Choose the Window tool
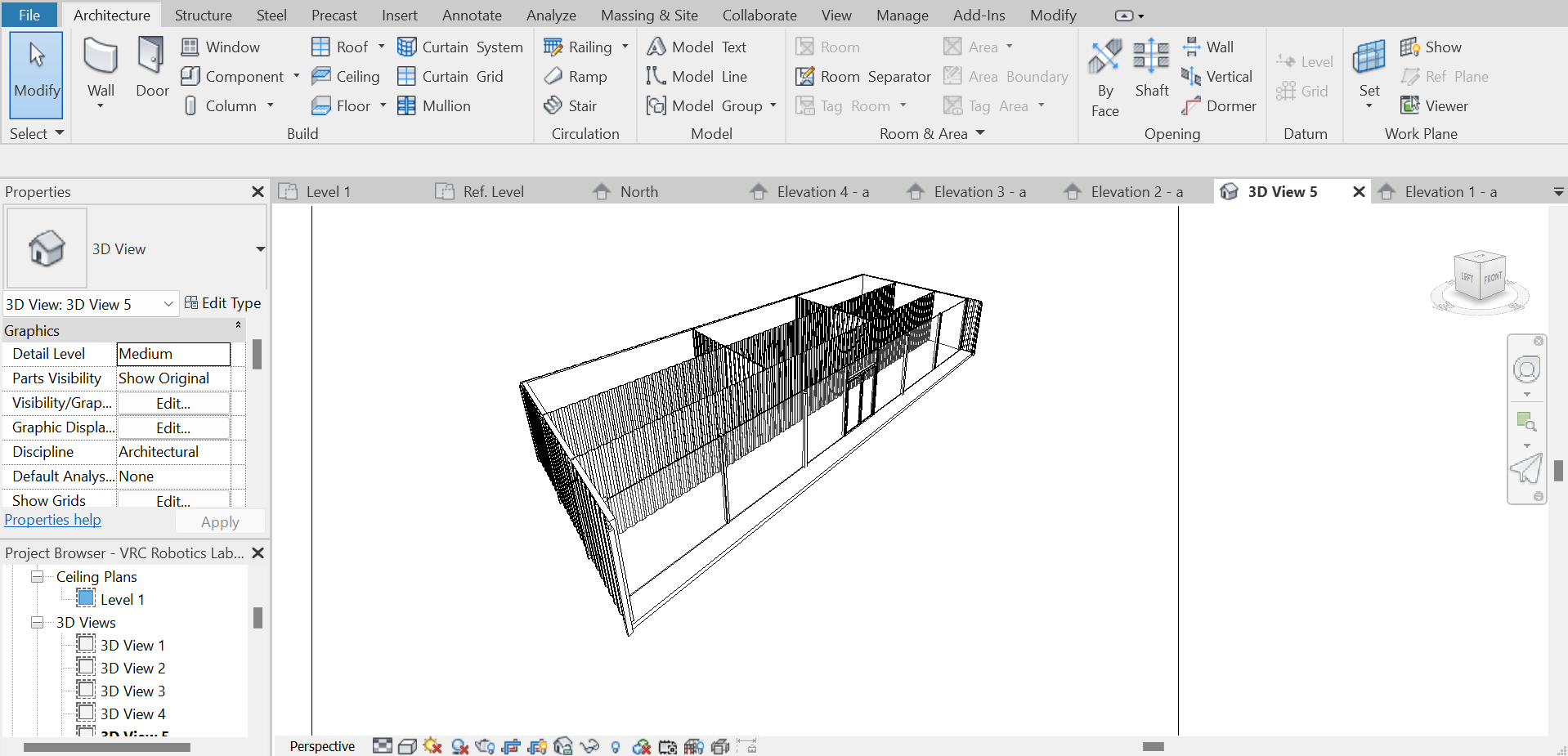The width and height of the screenshot is (1568, 756). 221,47
